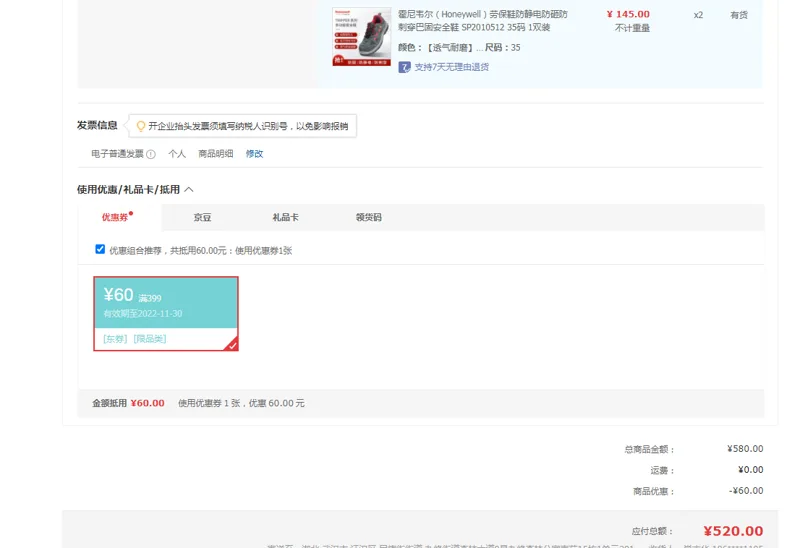This screenshot has width=800, height=548.
Task: Switch to the 优惠券 tab
Action: click(115, 217)
